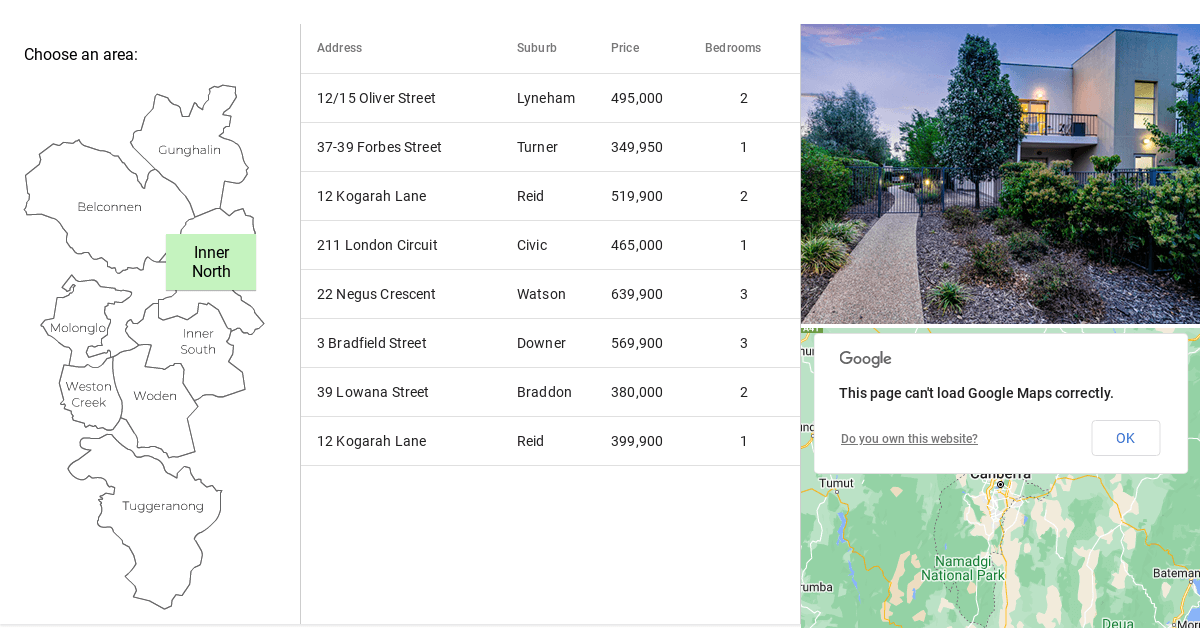Select Gunghalin region on the map
1200x630 pixels.
[189, 150]
